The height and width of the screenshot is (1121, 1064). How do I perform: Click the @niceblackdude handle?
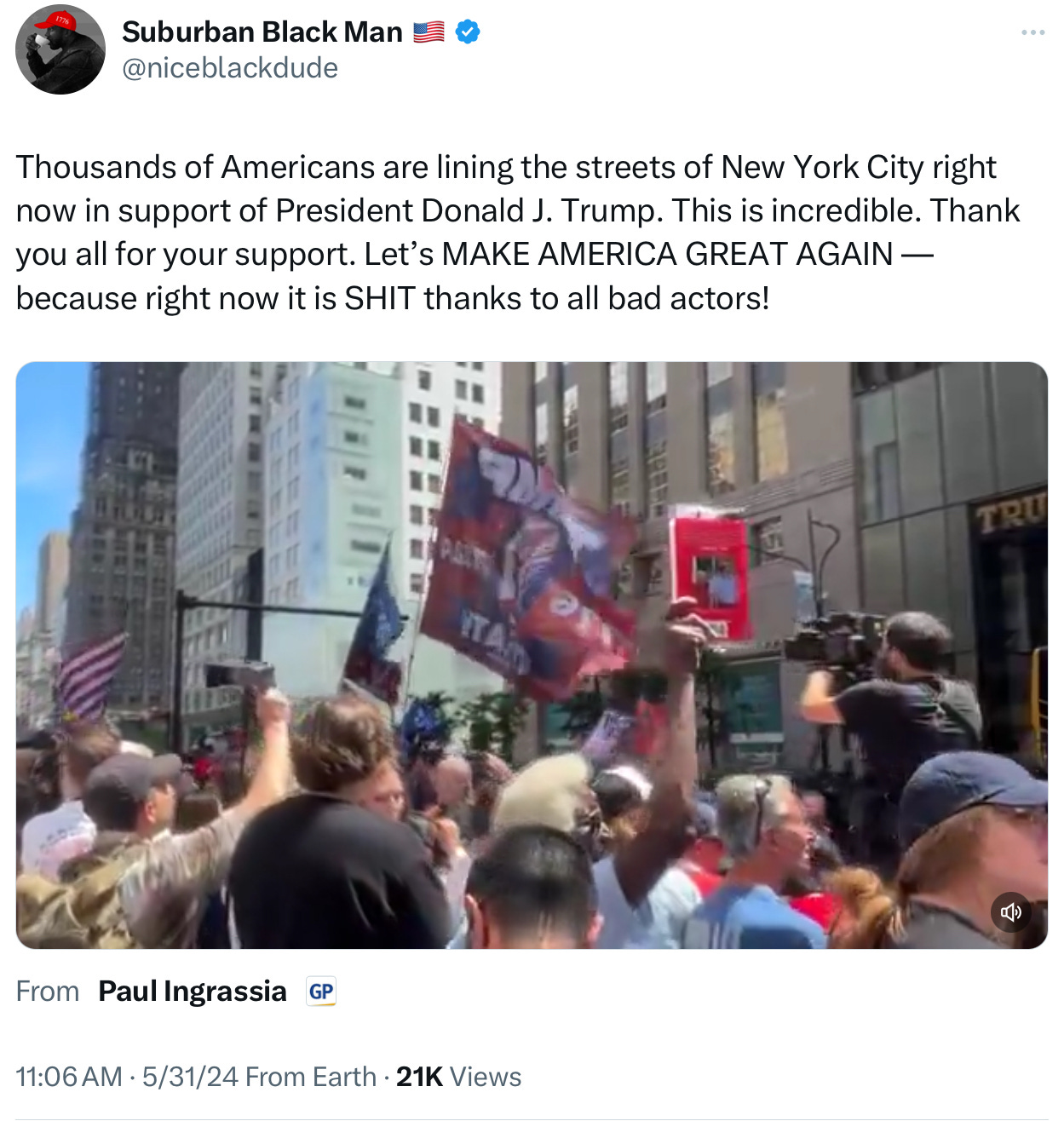(230, 68)
